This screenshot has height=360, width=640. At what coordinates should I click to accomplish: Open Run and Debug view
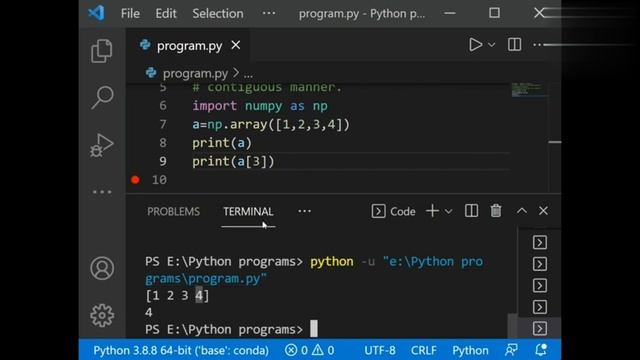(x=102, y=145)
